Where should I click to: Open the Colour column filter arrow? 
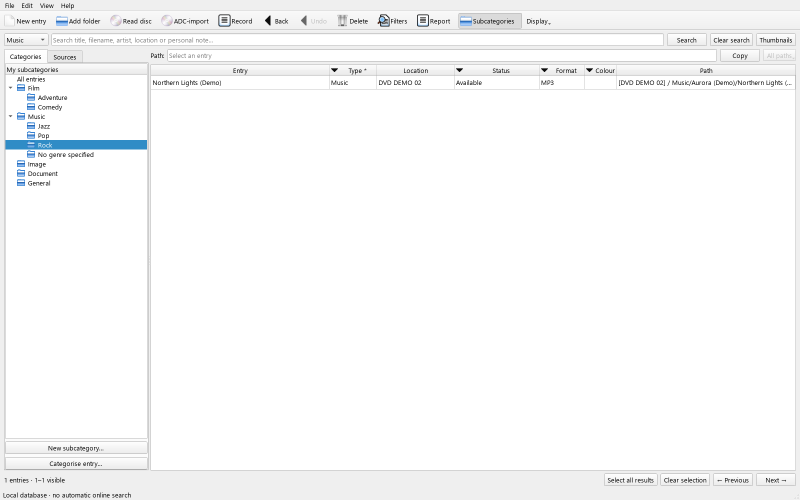coord(589,70)
